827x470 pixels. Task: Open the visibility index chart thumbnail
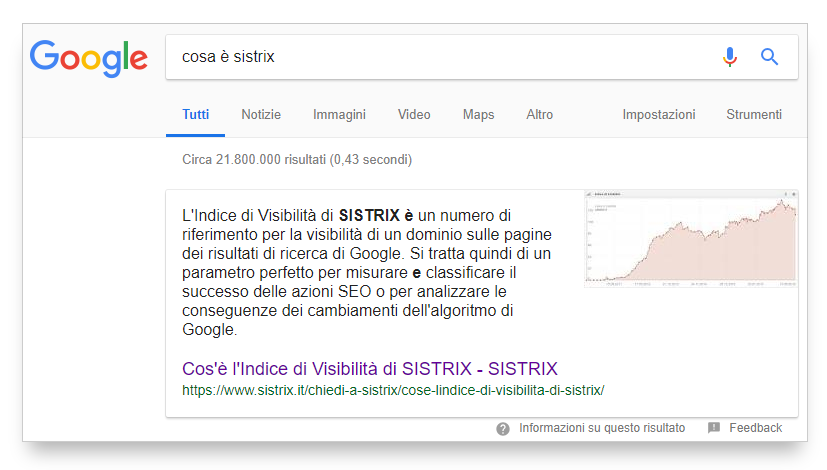click(x=691, y=238)
